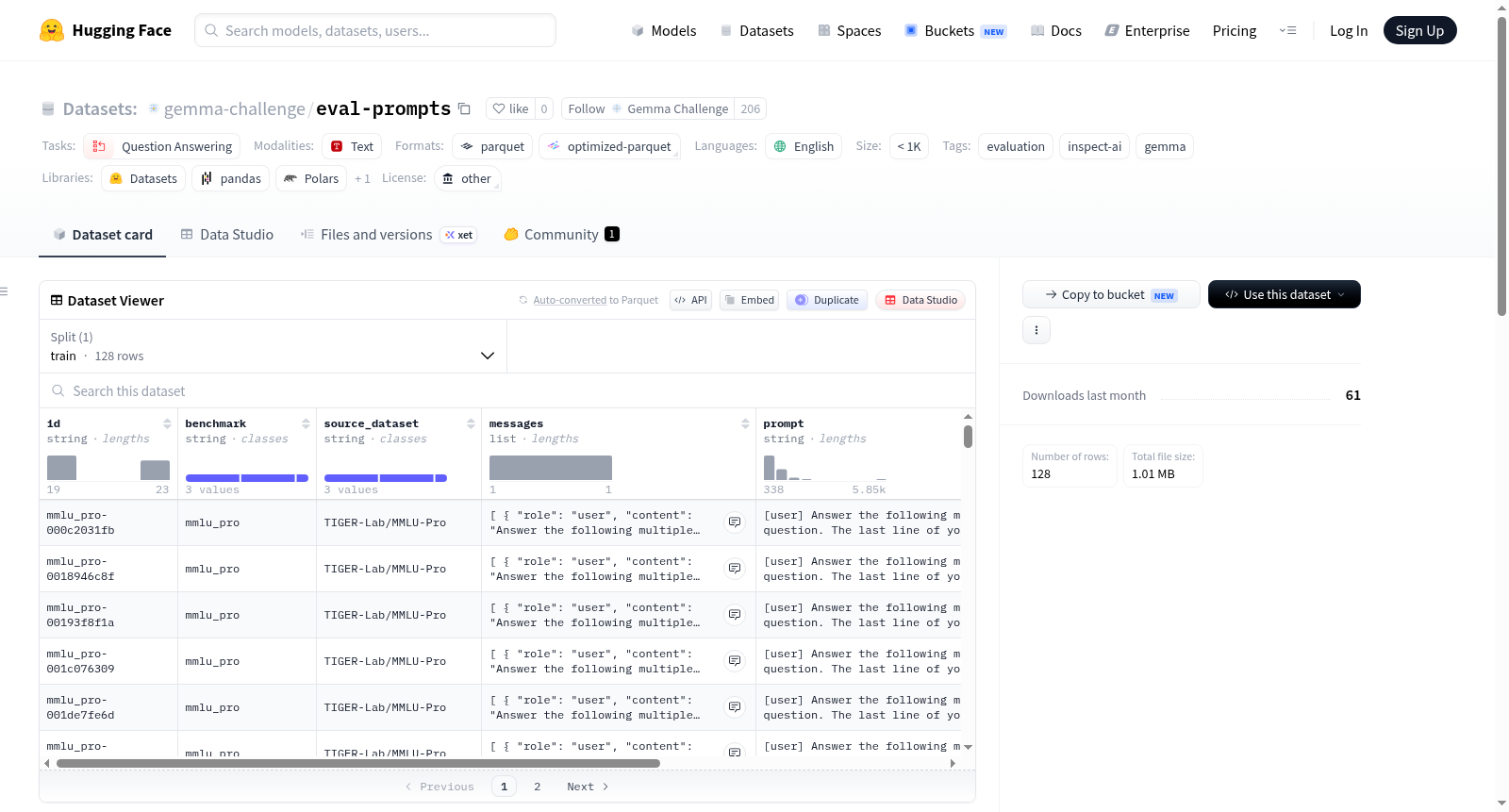Click the evaluation tag
Viewport: 1509px width, 812px height.
pyautogui.click(x=1016, y=146)
